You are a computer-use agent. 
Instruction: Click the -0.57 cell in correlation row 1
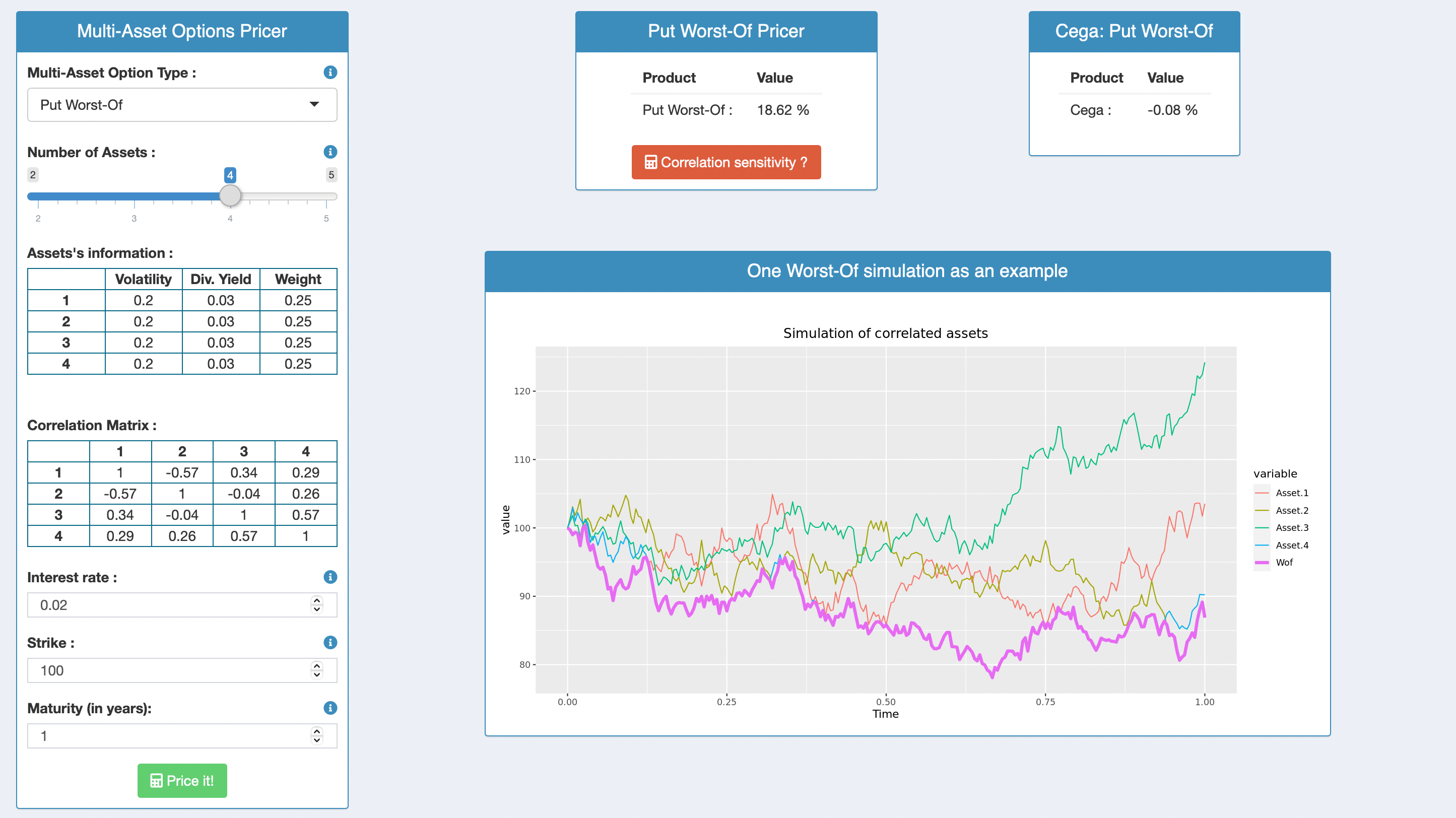[182, 473]
